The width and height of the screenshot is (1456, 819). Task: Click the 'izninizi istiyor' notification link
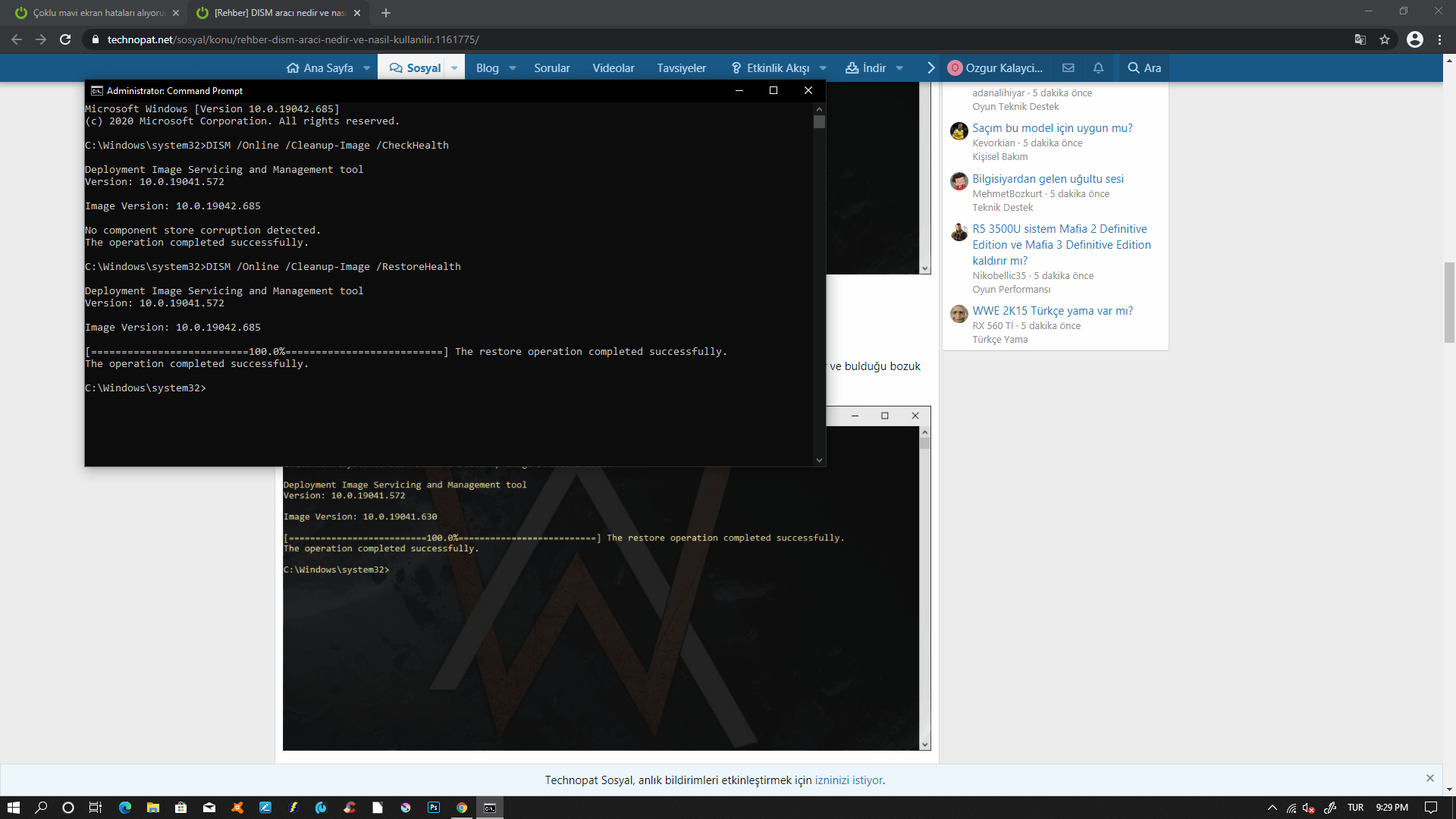pos(849,780)
